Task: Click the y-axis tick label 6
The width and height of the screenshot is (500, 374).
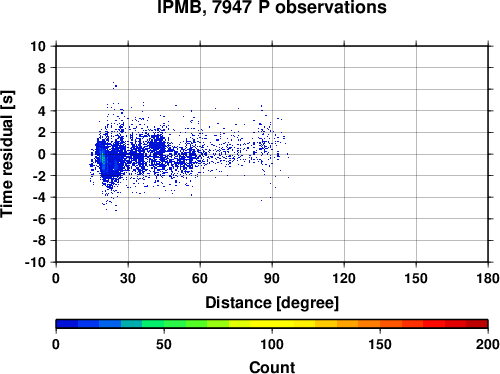Action: tap(42, 90)
